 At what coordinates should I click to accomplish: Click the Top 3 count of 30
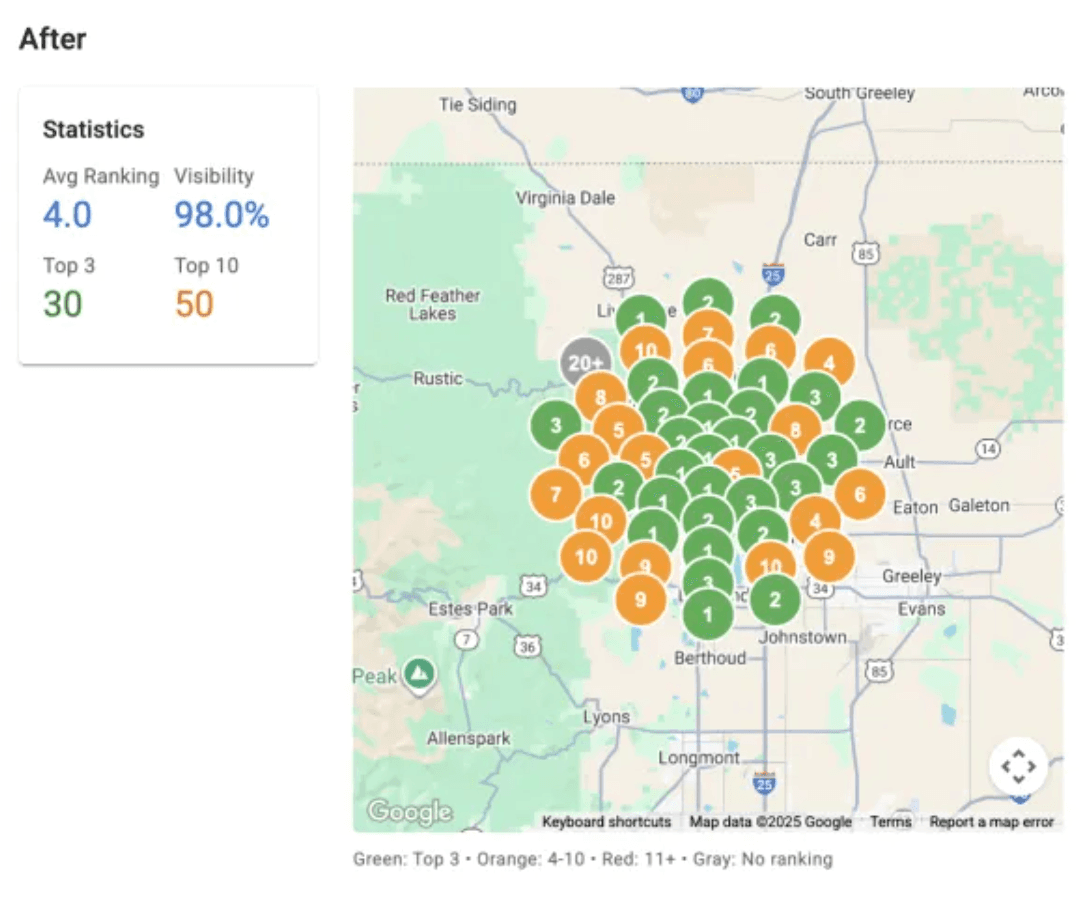pyautogui.click(x=62, y=304)
